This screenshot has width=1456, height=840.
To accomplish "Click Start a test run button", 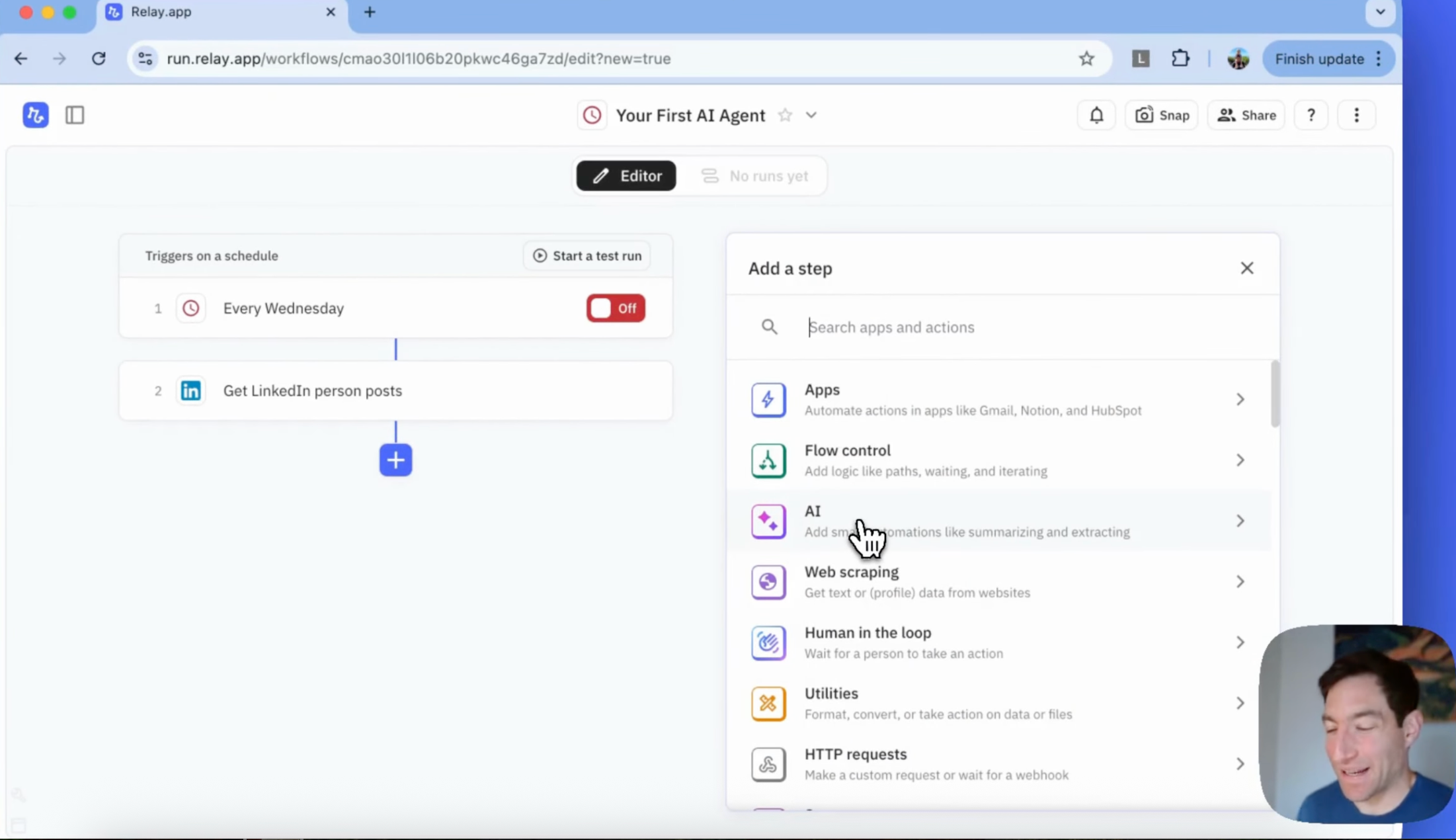I will pos(586,256).
